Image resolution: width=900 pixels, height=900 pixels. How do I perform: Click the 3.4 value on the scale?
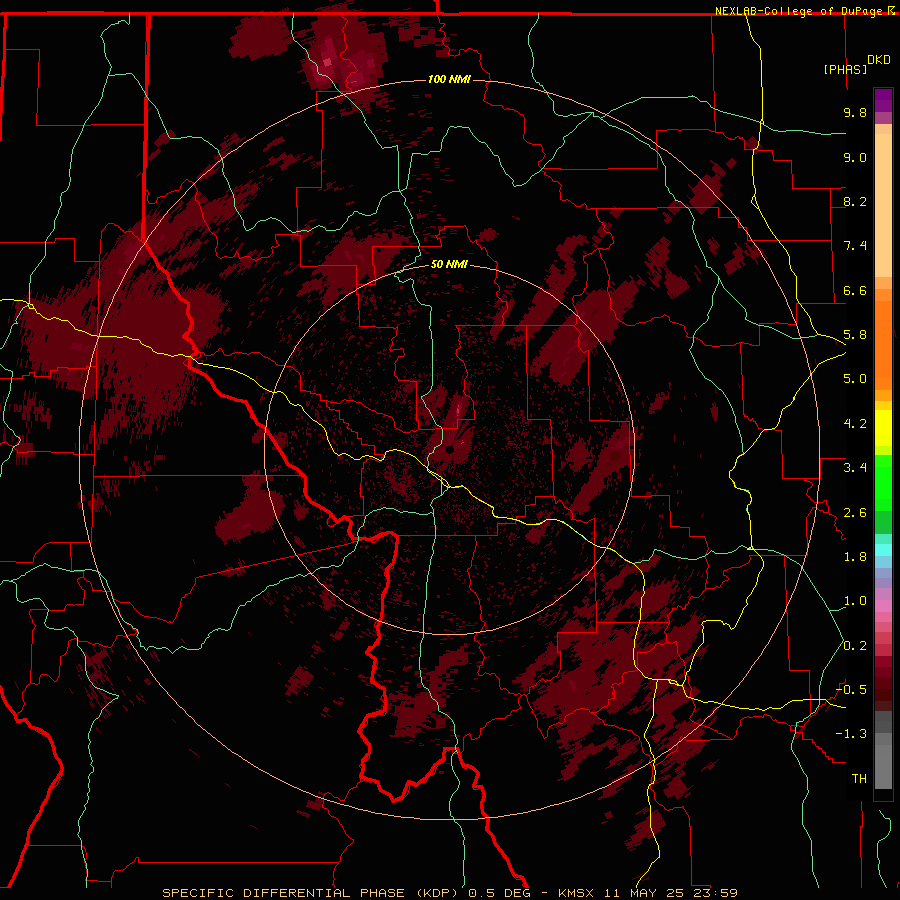(855, 468)
